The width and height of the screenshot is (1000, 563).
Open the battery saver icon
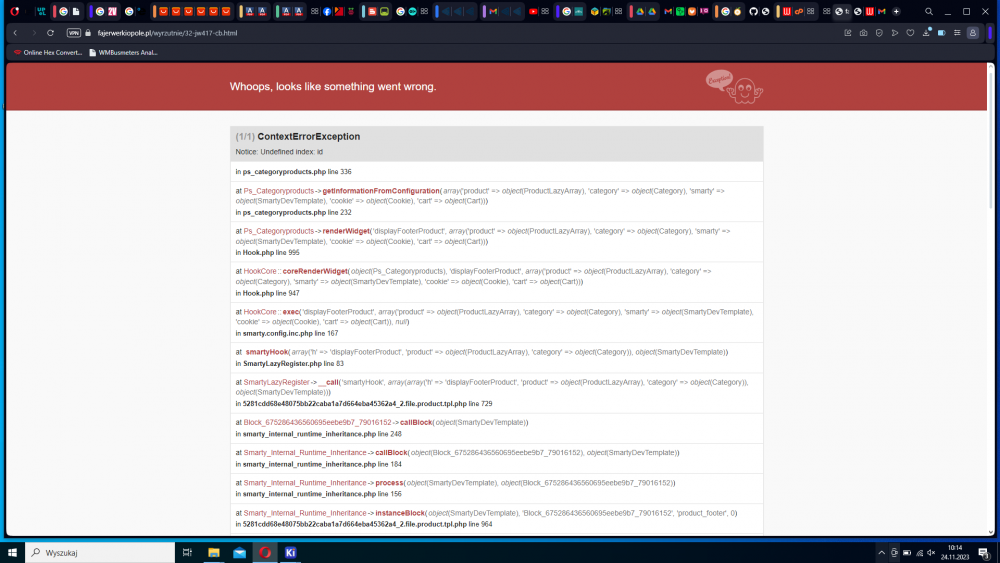tap(941, 33)
